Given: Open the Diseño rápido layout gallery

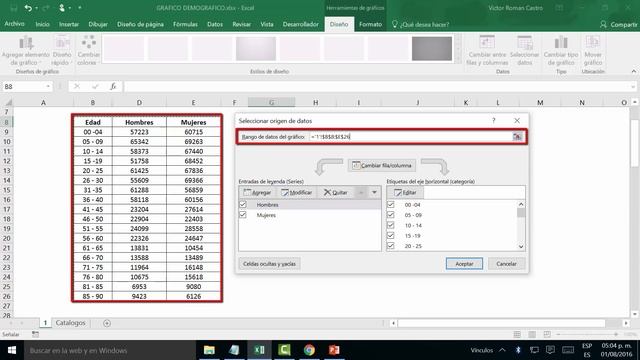Looking at the screenshot, I should [x=62, y=51].
